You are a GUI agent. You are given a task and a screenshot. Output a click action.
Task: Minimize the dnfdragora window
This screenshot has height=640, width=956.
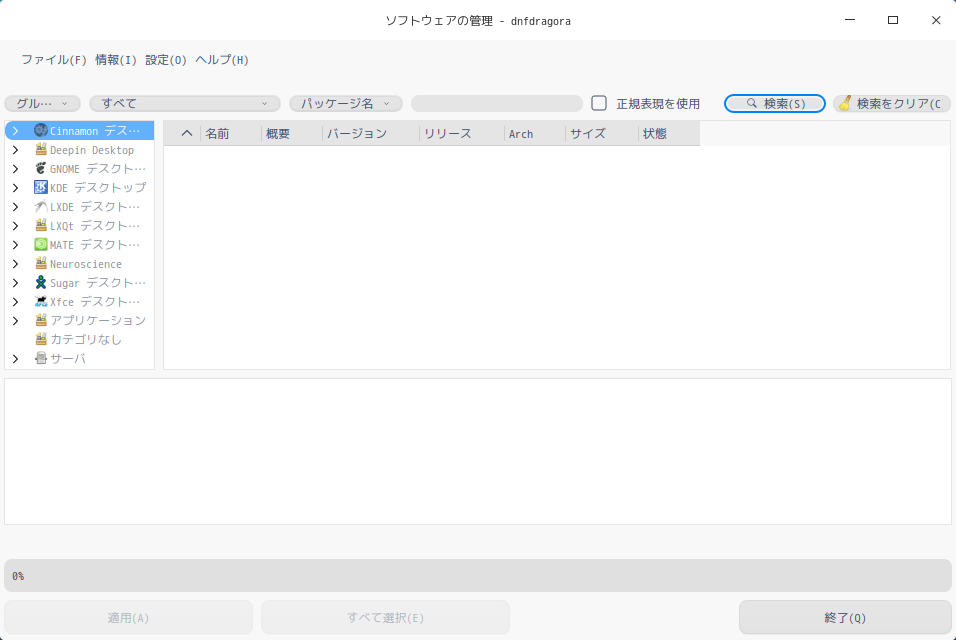click(850, 20)
